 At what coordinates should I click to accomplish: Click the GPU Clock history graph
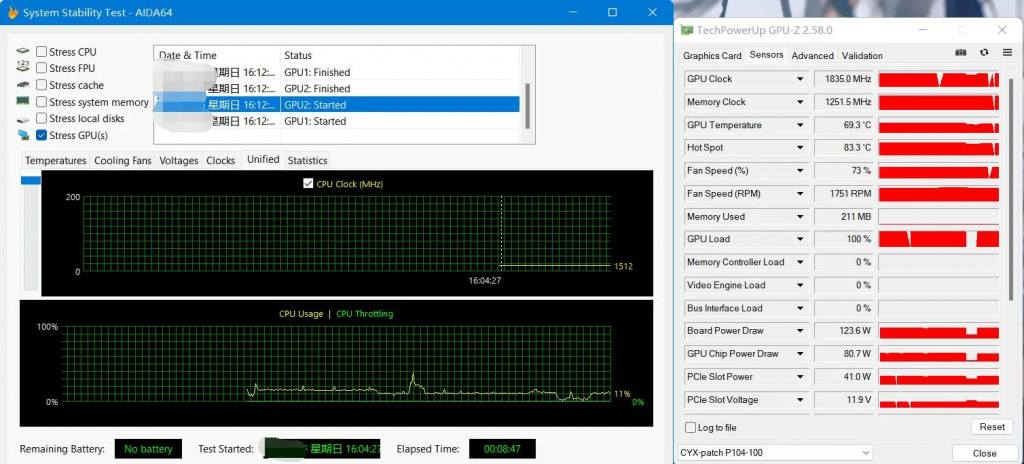tap(938, 79)
